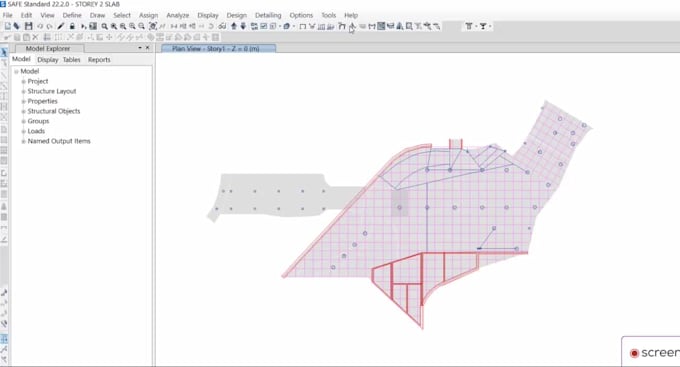Image resolution: width=680 pixels, height=367 pixels.
Task: Expand the Properties tree node
Action: (23, 101)
